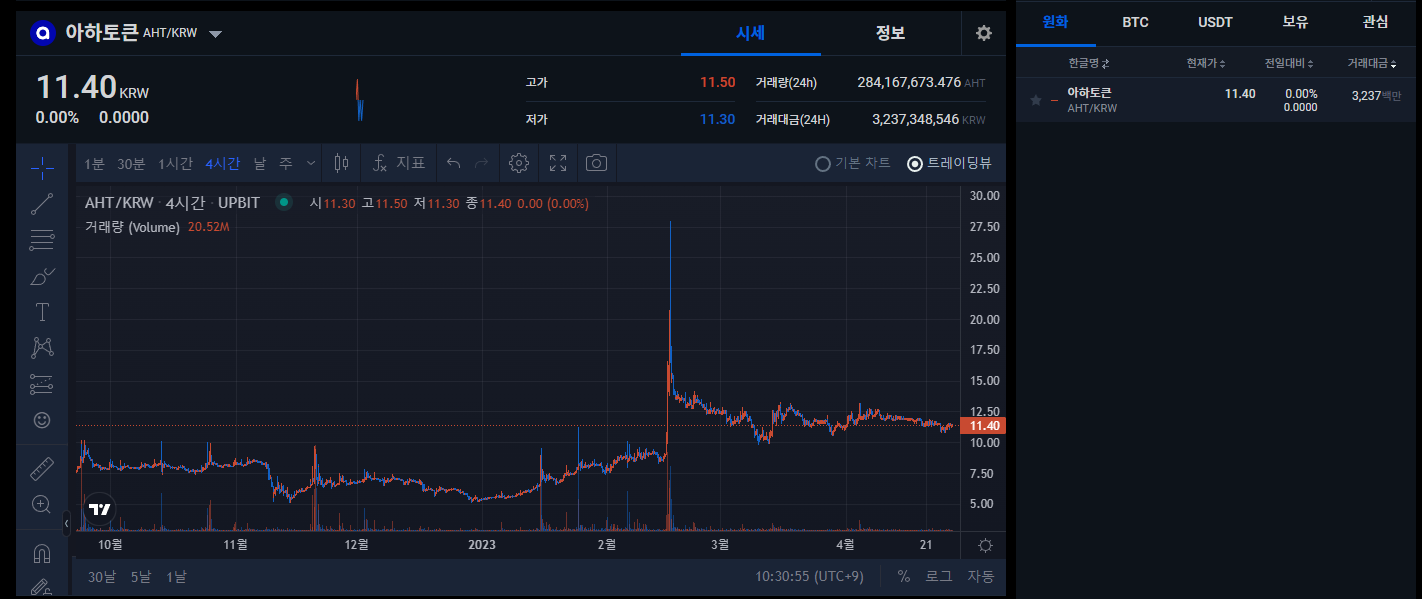
Task: Undo the last chart action
Action: tap(453, 163)
